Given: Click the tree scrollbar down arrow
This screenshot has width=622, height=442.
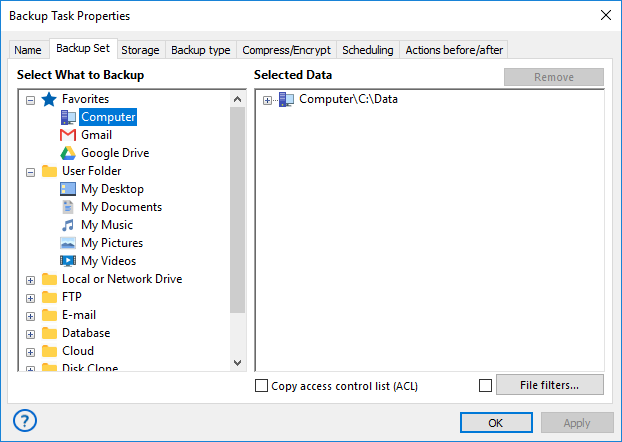Looking at the screenshot, I should [238, 363].
